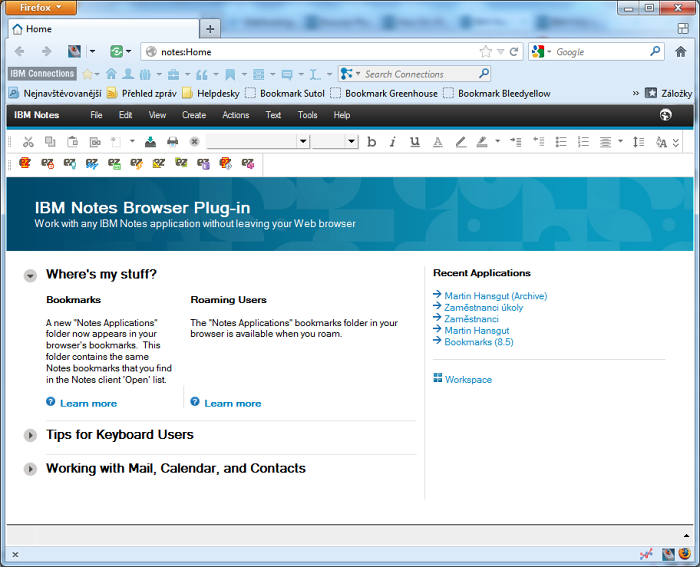
Task: Click the Outdent icon
Action: (x=538, y=142)
